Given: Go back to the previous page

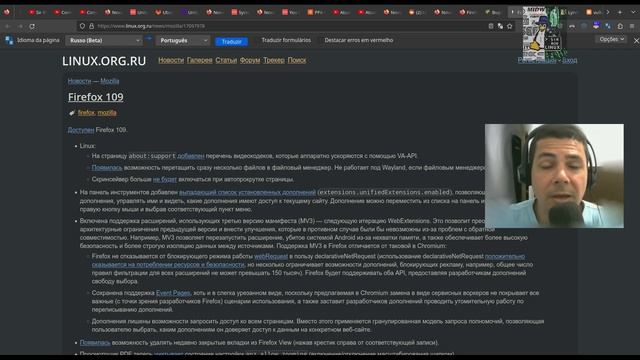Looking at the screenshot, I should (x=8, y=26).
